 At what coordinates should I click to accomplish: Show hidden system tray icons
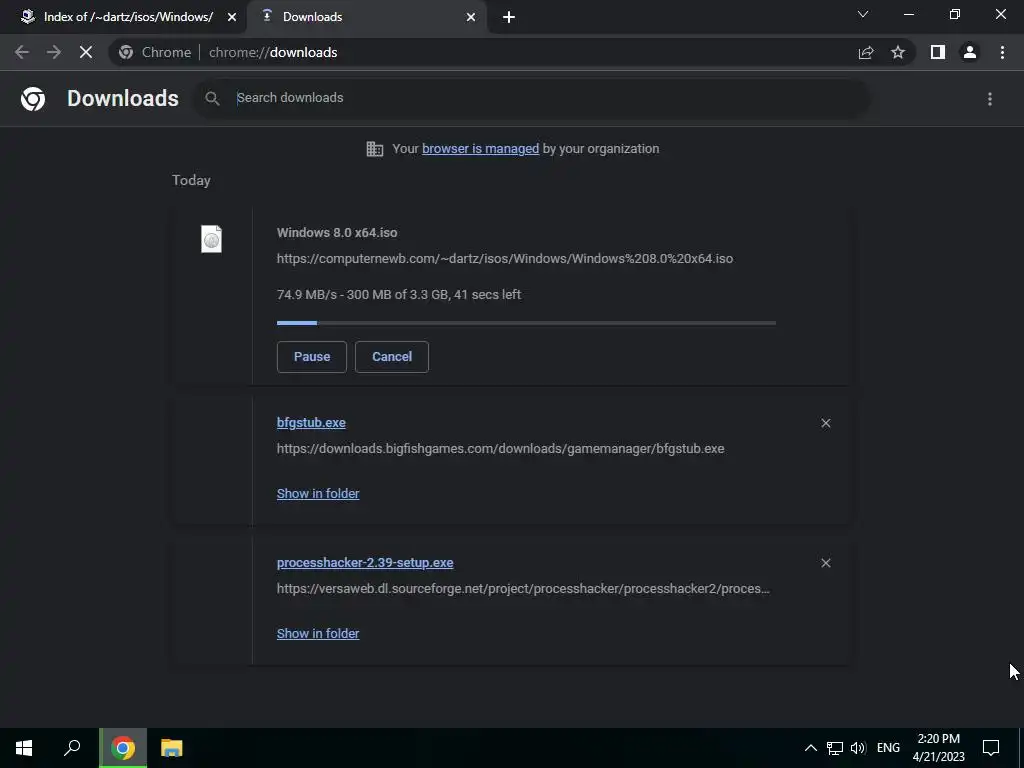pyautogui.click(x=810, y=748)
